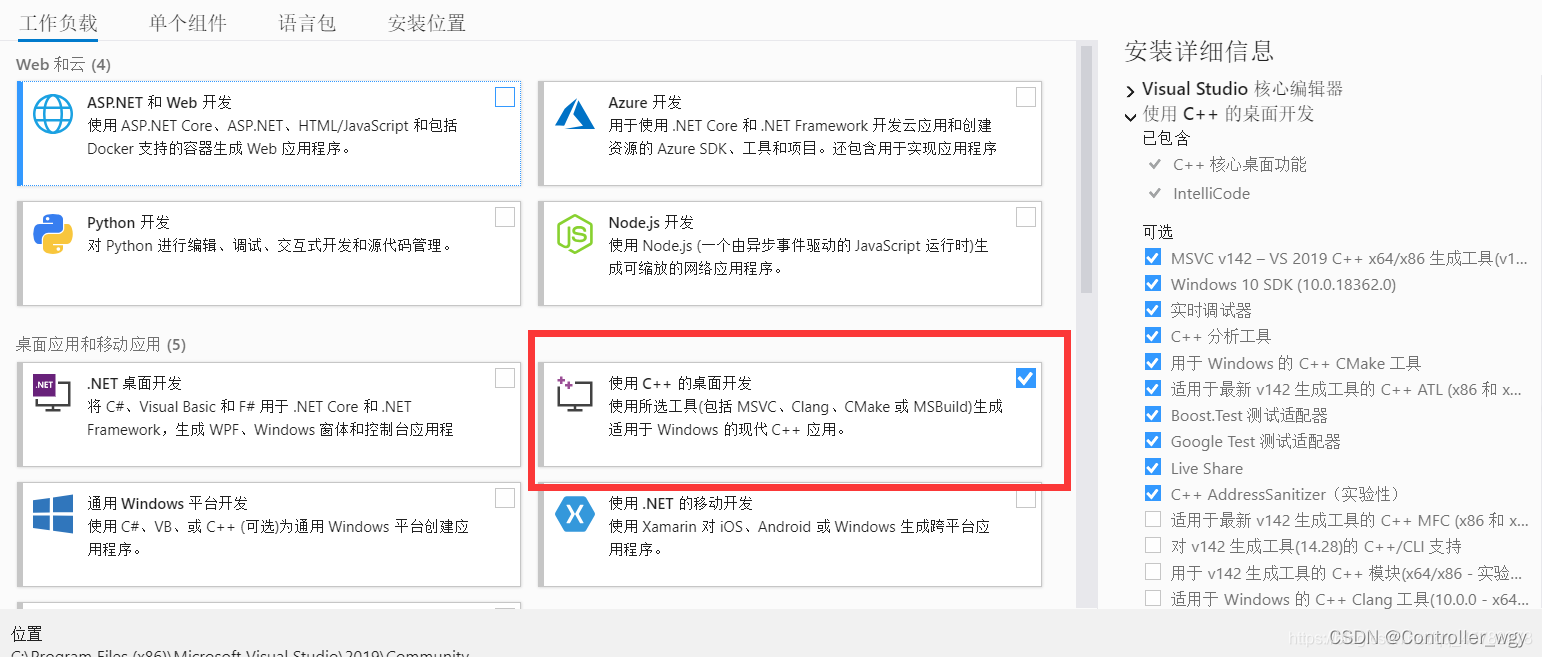Image resolution: width=1542 pixels, height=657 pixels.
Task: Uncheck Google Test 测试适配器 option
Action: (x=1153, y=440)
